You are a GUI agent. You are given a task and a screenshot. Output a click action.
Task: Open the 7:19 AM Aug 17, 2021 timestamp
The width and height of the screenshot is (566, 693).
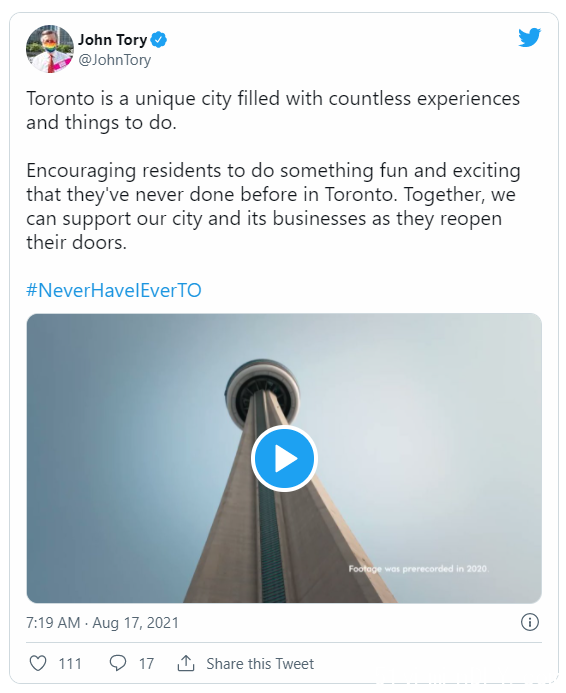[x=103, y=623]
